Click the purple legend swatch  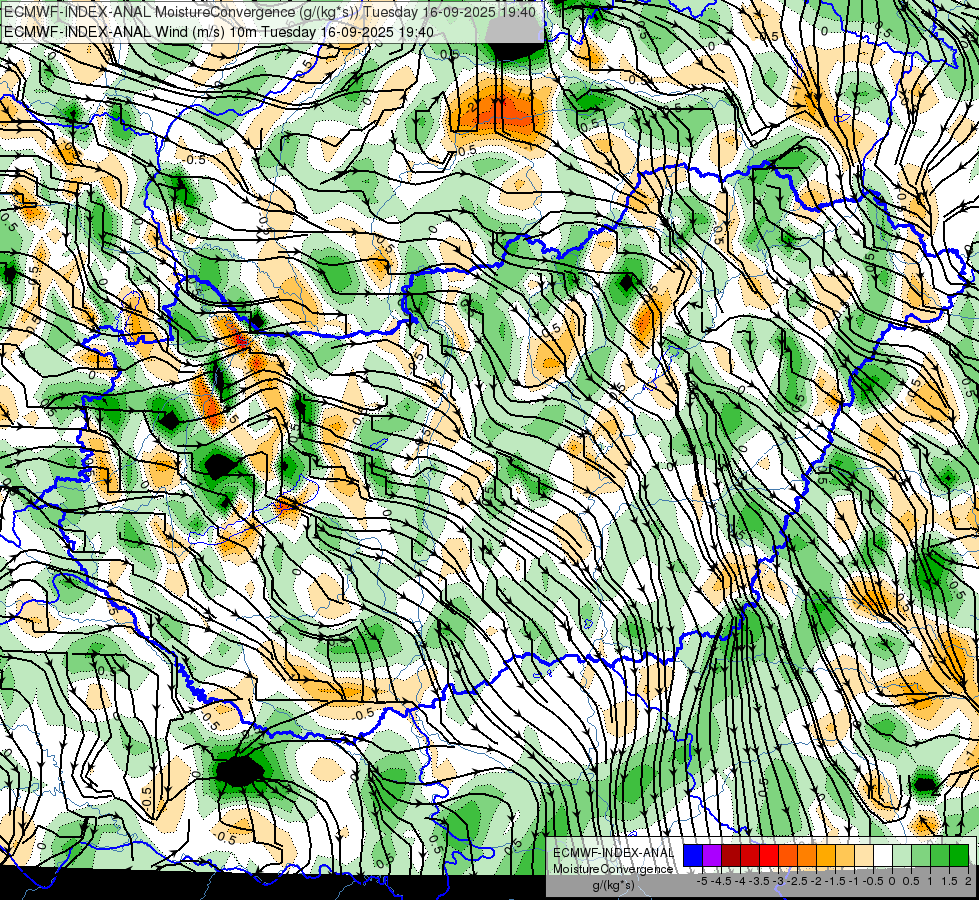[712, 856]
